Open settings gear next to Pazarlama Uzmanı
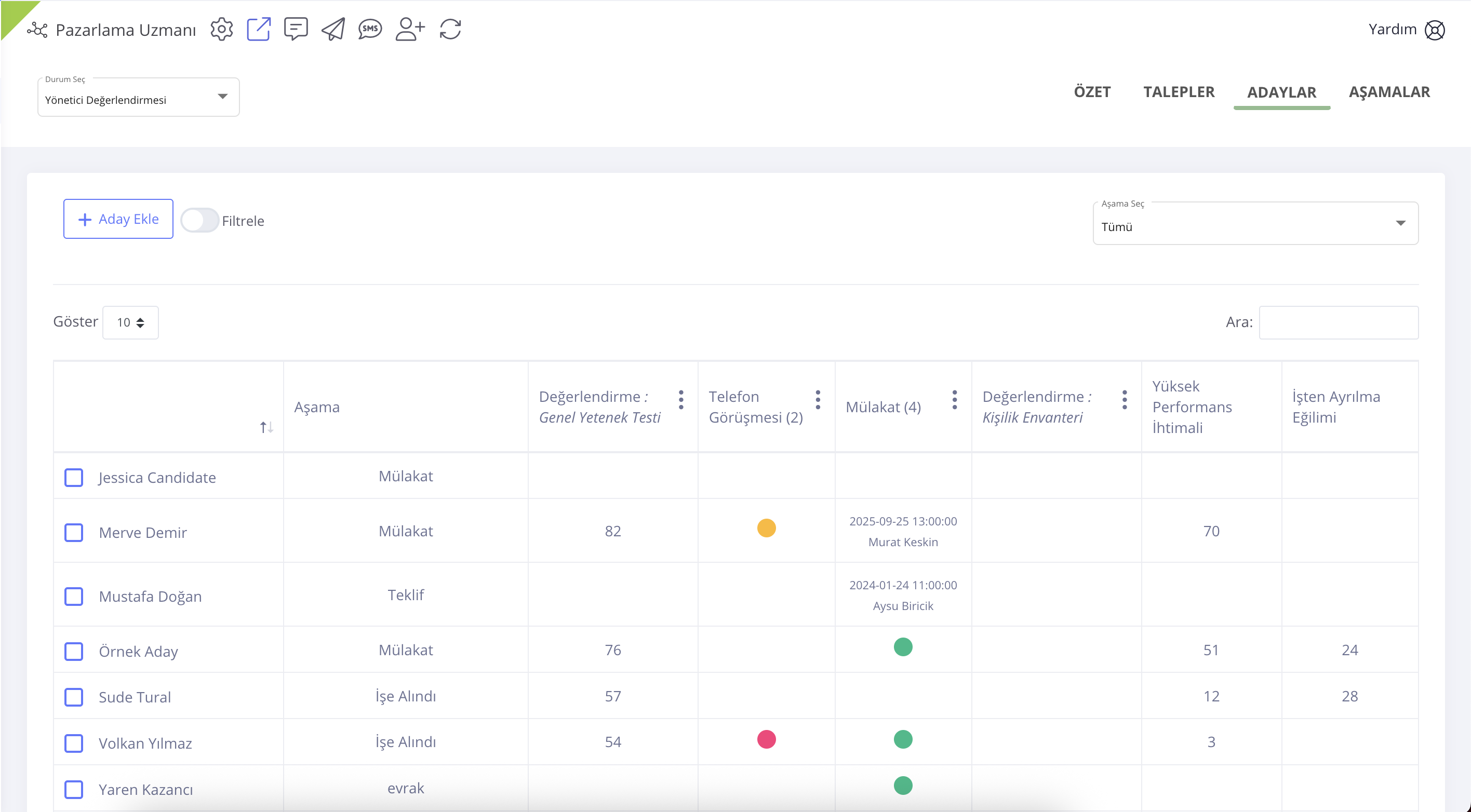 click(x=222, y=29)
